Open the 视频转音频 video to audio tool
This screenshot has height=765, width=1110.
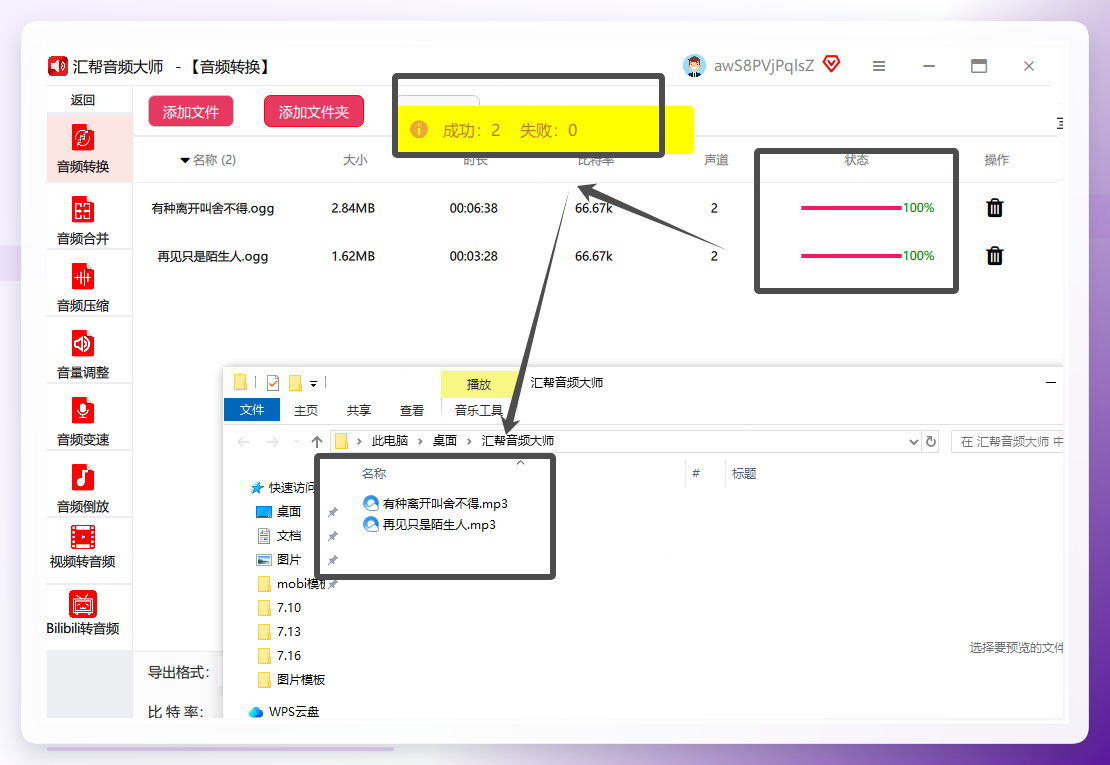pos(83,547)
